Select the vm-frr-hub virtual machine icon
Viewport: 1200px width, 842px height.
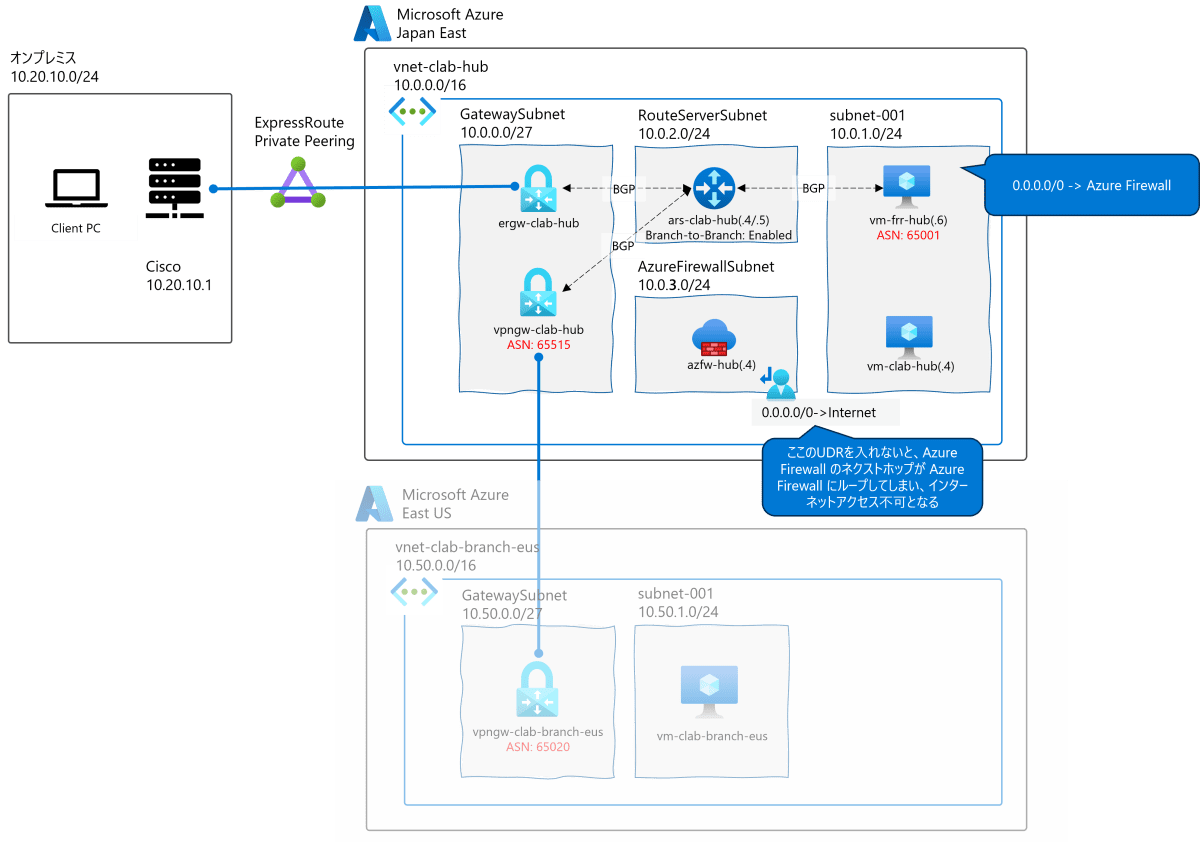click(906, 188)
